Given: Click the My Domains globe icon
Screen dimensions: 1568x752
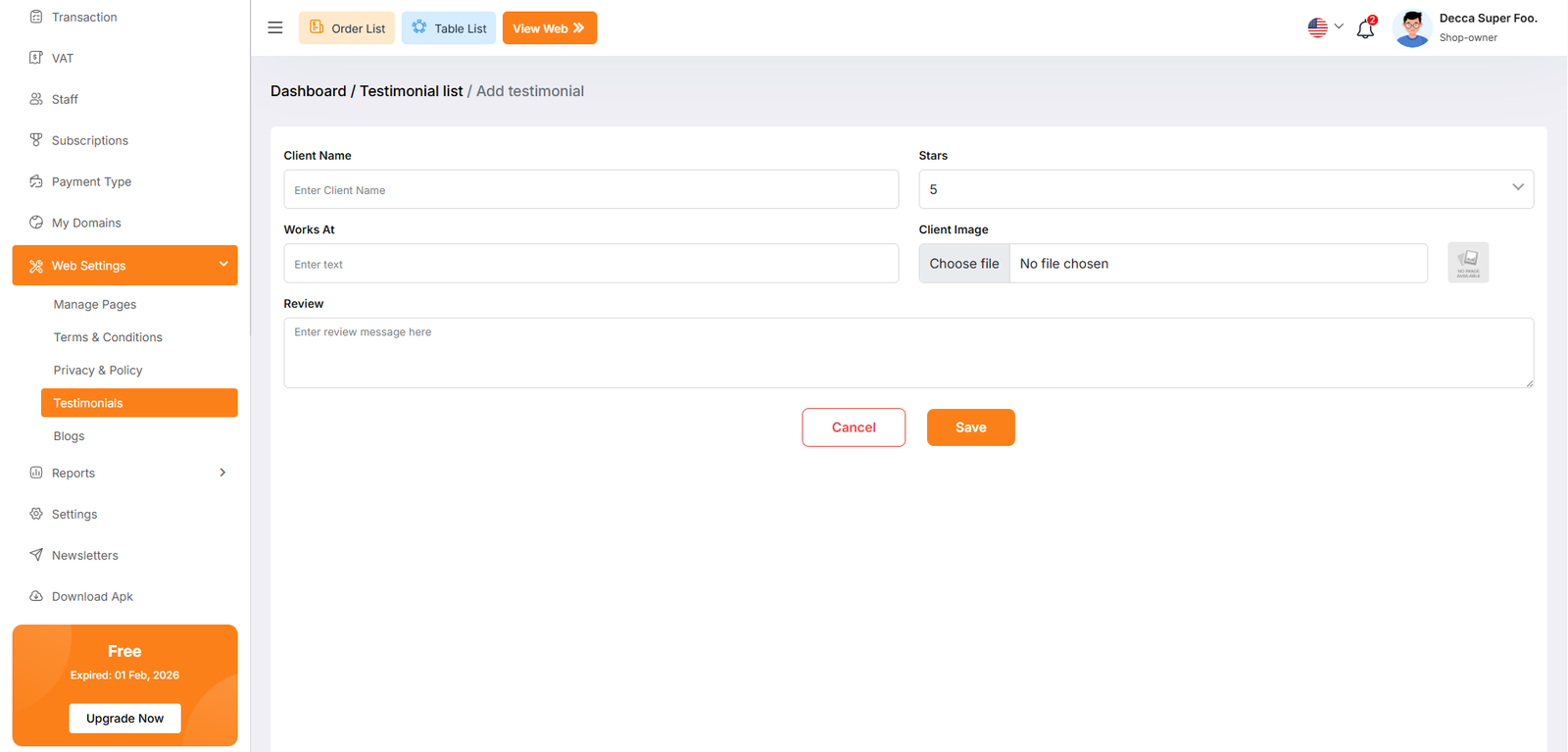Looking at the screenshot, I should tap(36, 223).
